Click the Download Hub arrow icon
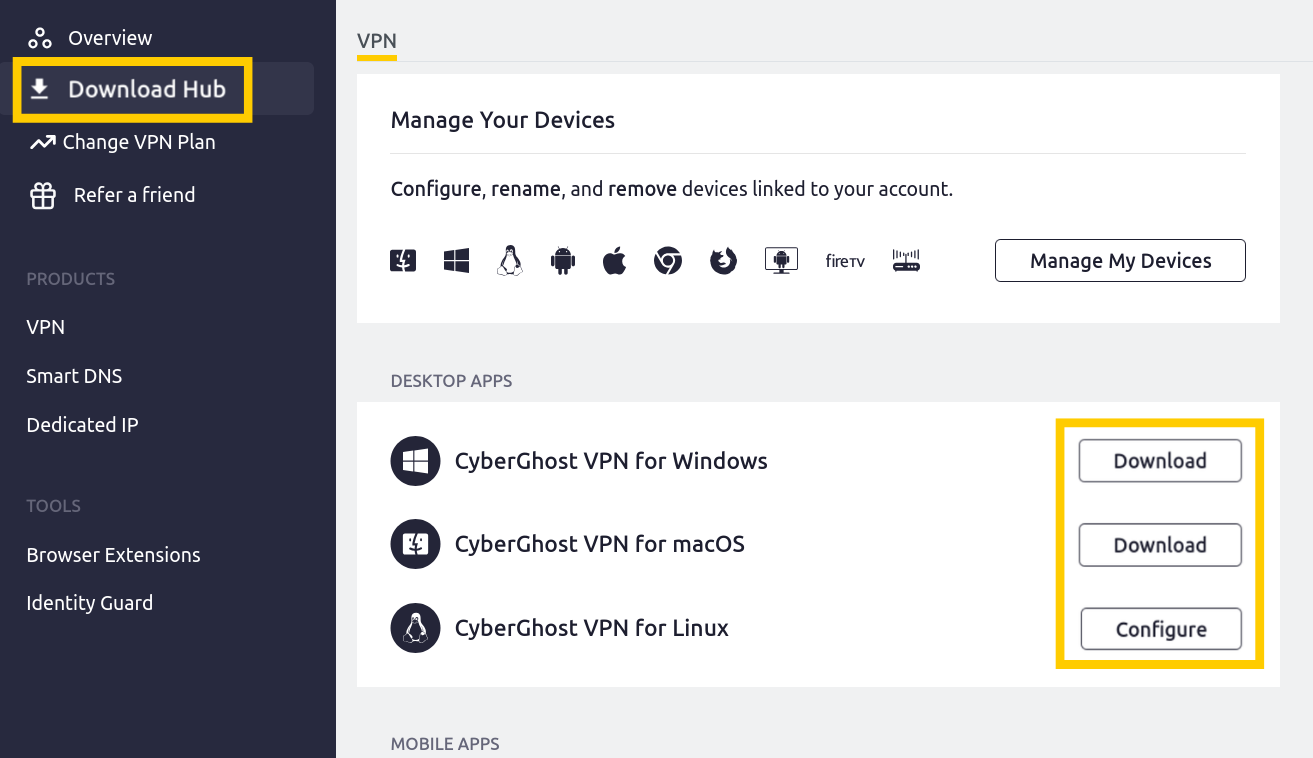The height and width of the screenshot is (758, 1313). tap(39, 90)
